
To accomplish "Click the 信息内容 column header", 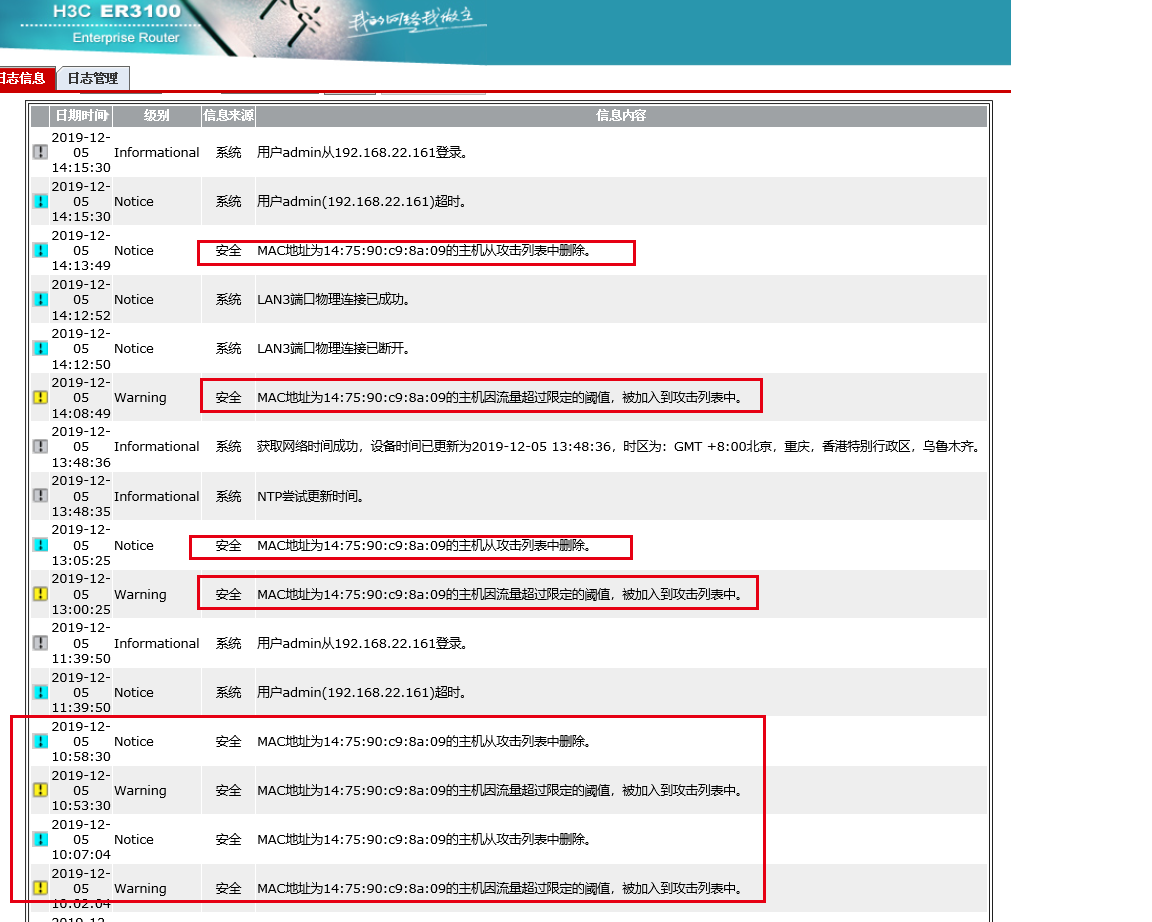I will click(x=621, y=115).
